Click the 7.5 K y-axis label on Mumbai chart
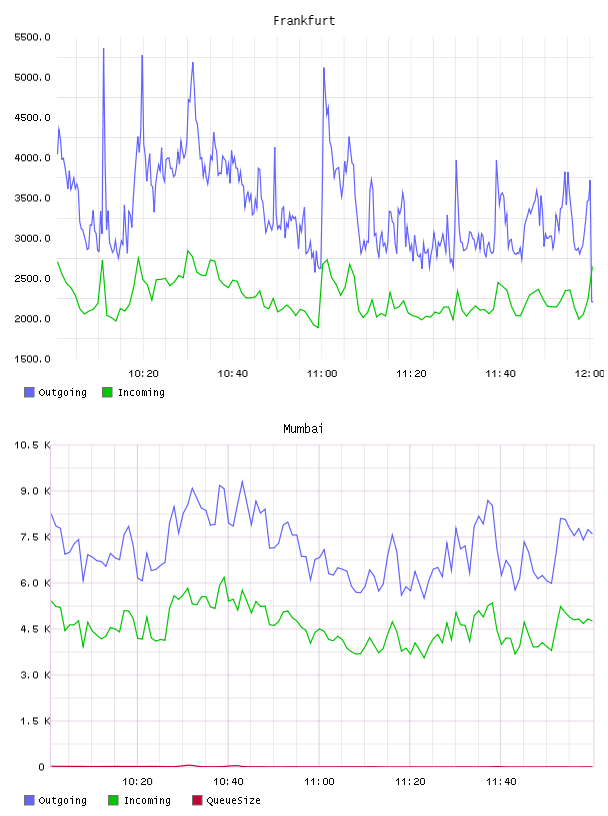Screen dimensions: 608x816 [x=35, y=537]
